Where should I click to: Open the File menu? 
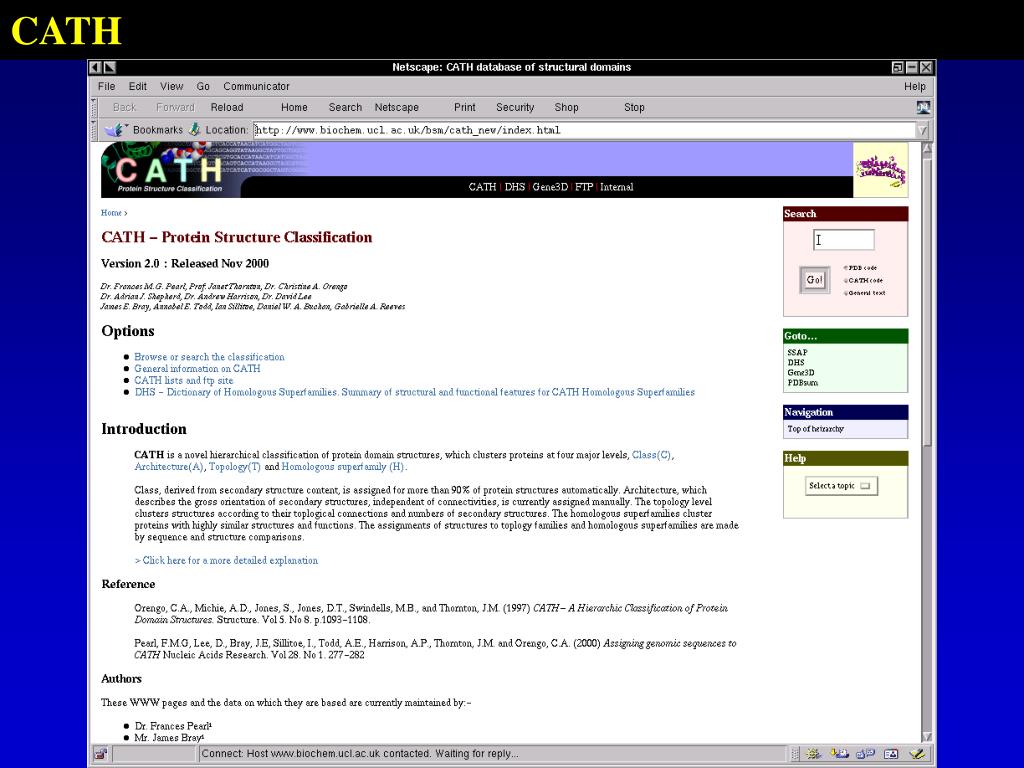pos(106,86)
